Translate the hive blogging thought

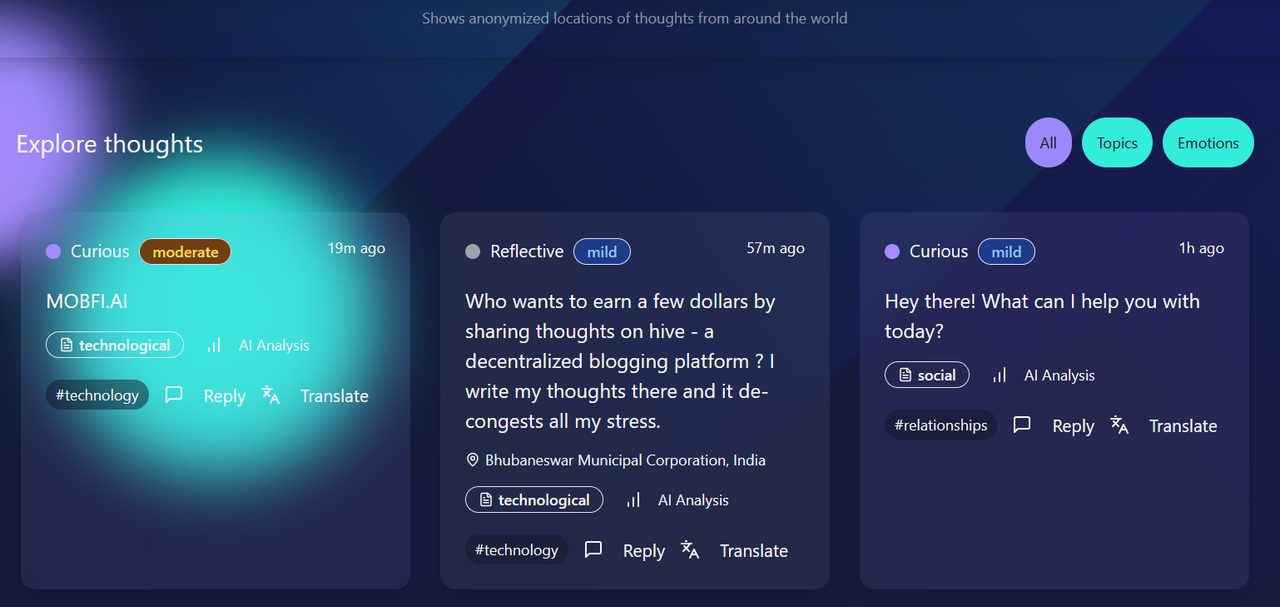(x=754, y=551)
